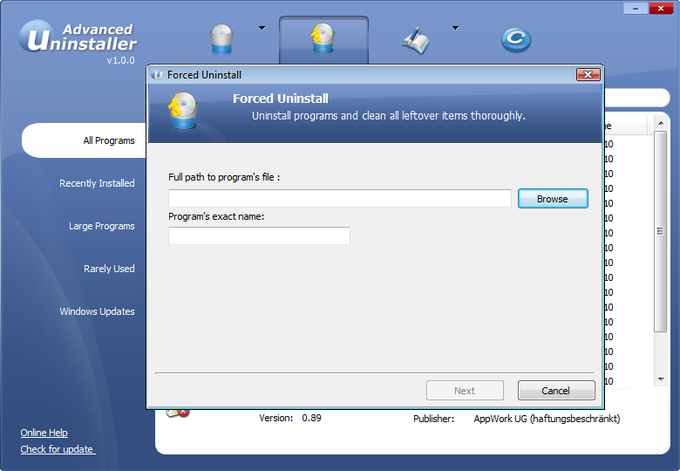Expand the dropdown arrow beside the notepad icon

point(455,28)
